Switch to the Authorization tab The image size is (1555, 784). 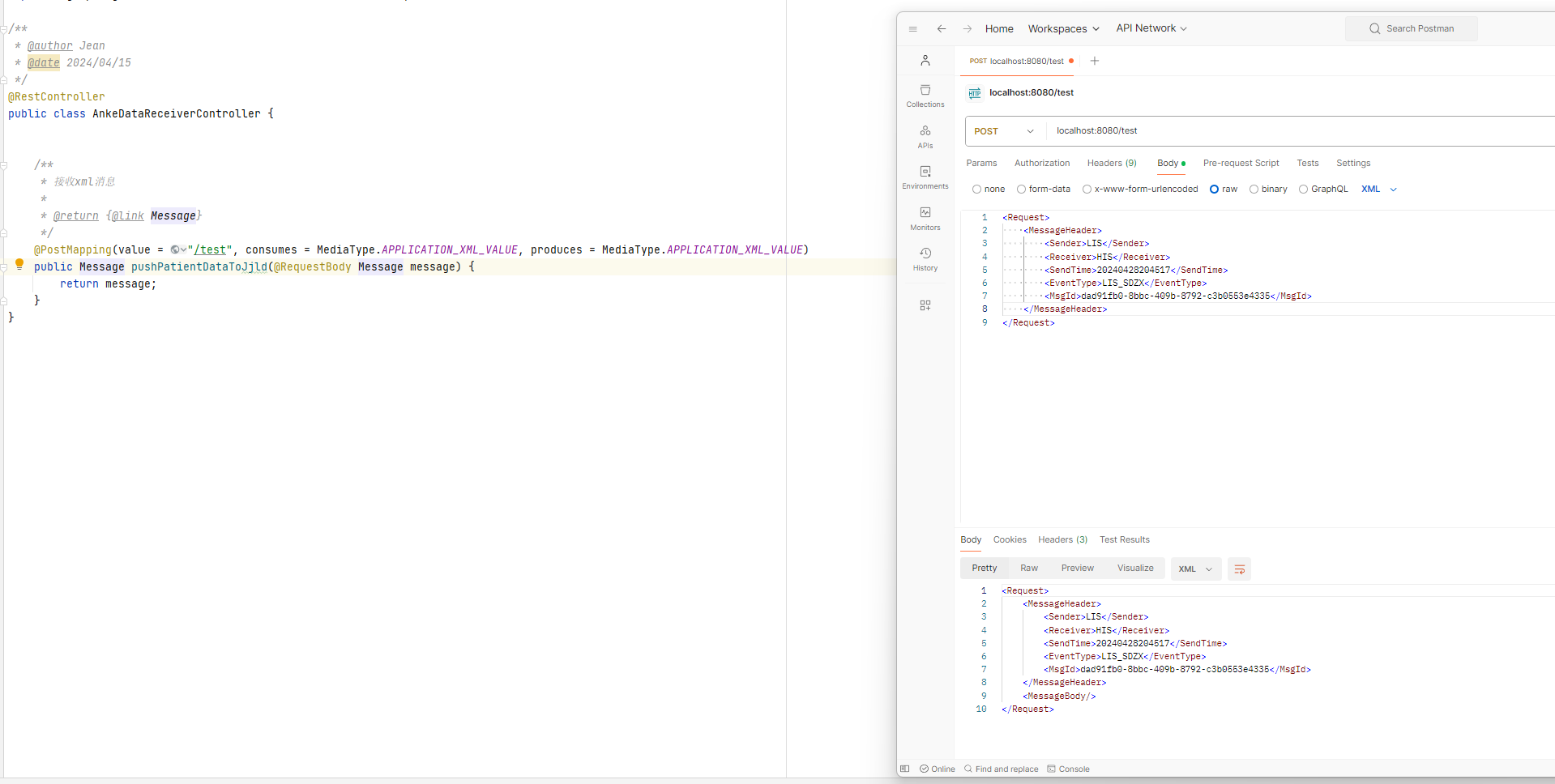click(1042, 164)
